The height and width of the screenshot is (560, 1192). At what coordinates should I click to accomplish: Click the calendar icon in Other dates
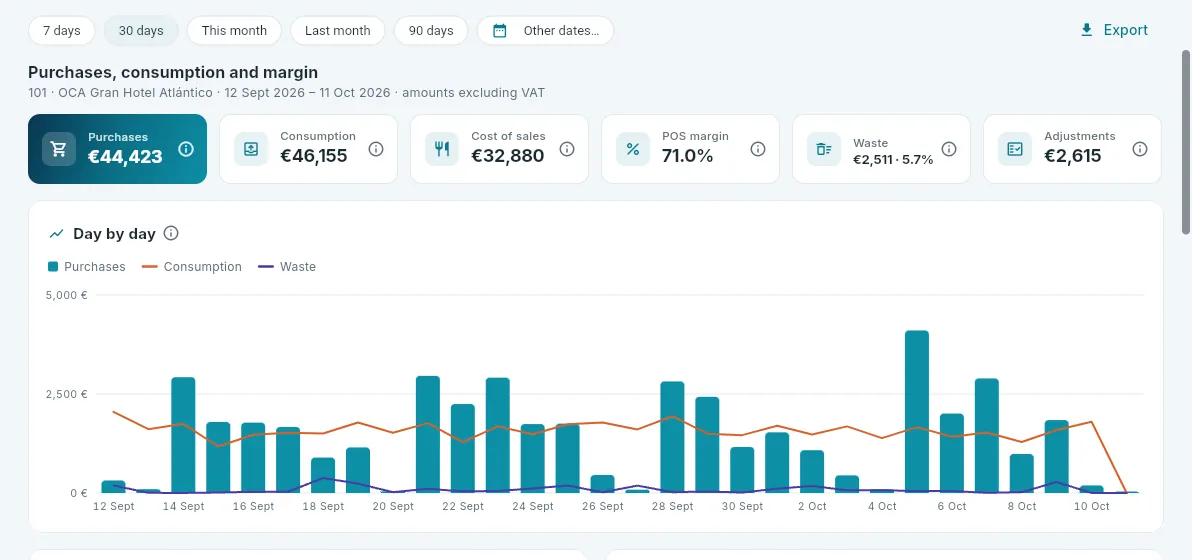[499, 30]
